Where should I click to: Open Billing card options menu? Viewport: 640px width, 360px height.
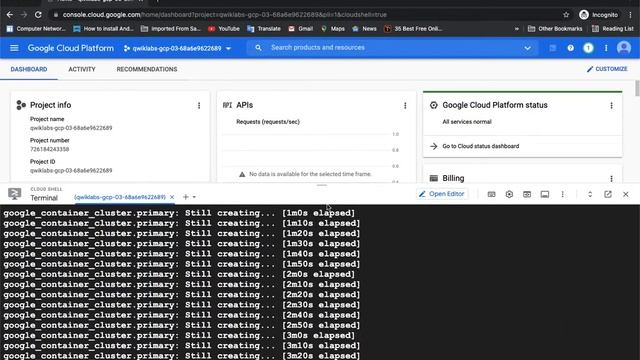[611, 178]
